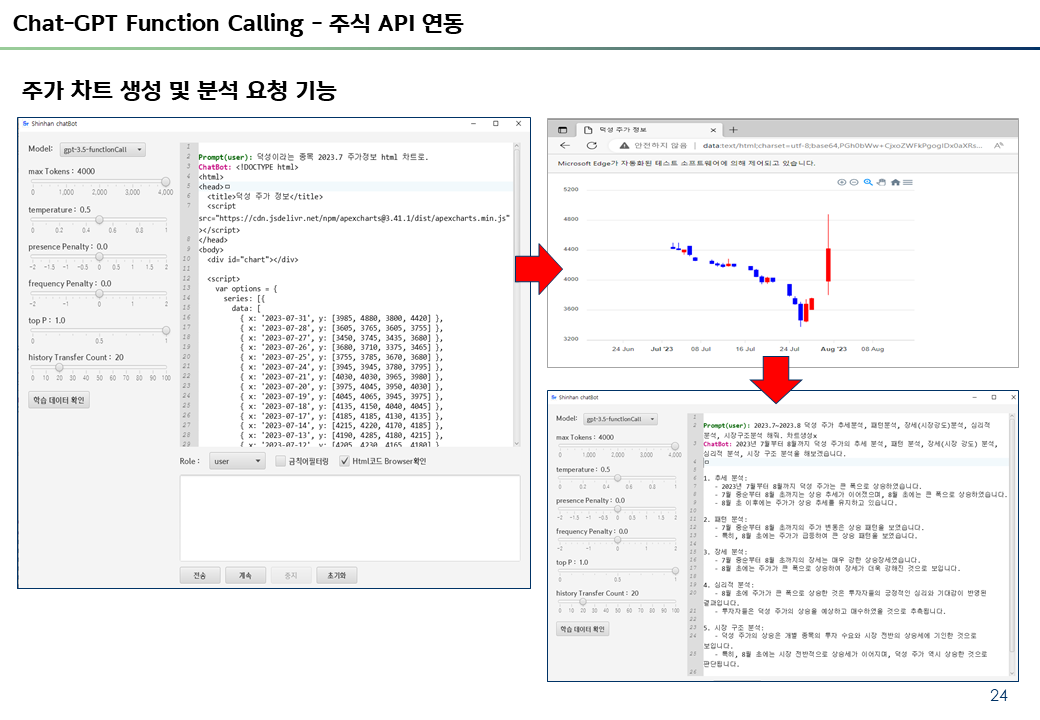
Task: Click the Edge address bar URL
Action: point(842,145)
